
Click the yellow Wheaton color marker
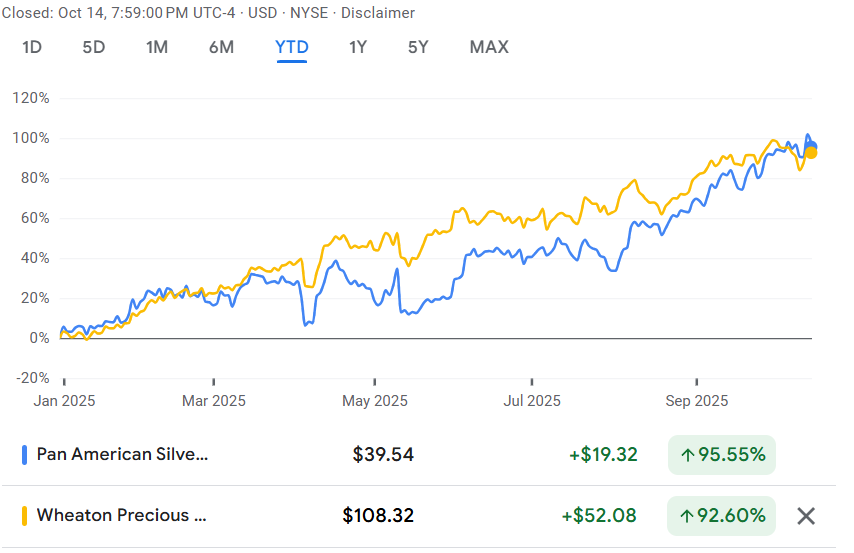pos(24,516)
